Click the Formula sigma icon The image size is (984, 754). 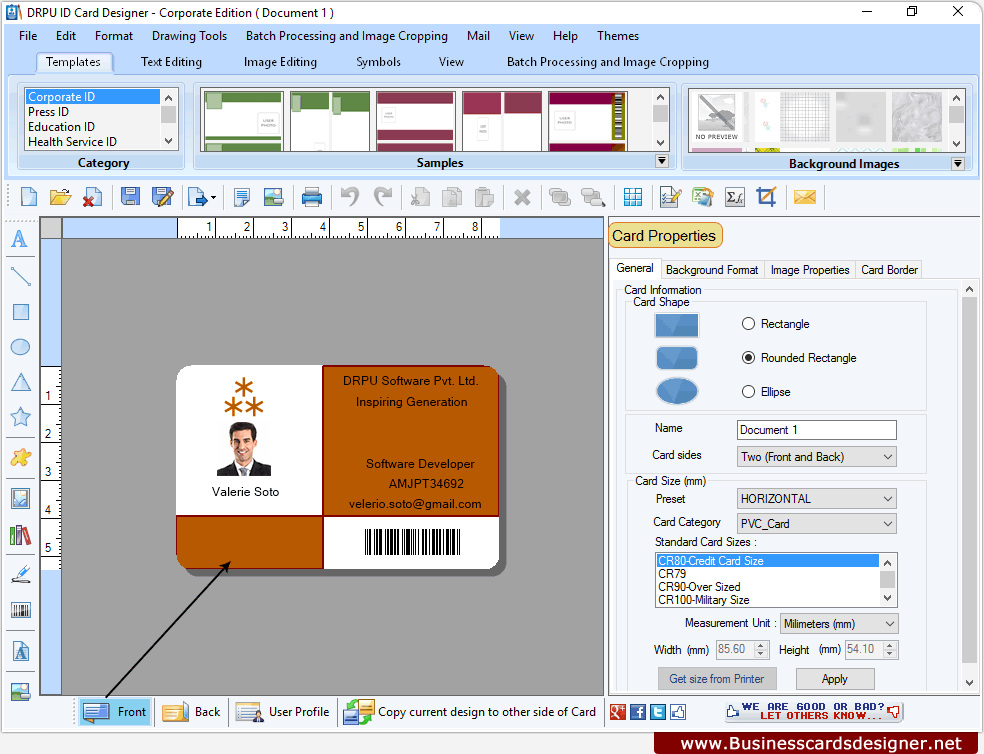pyautogui.click(x=734, y=197)
